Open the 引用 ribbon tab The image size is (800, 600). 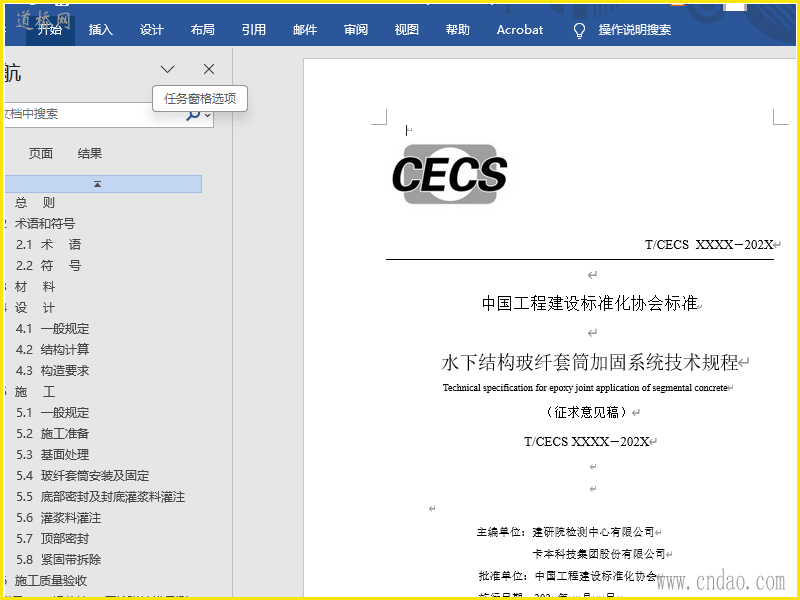pyautogui.click(x=254, y=30)
